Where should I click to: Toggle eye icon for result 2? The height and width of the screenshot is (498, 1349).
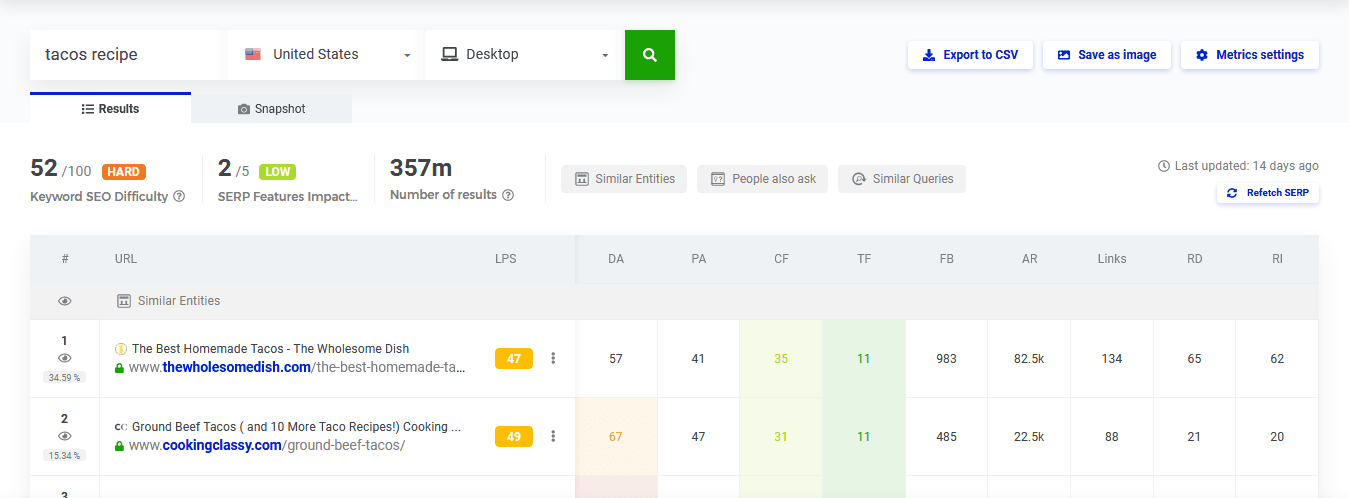click(x=65, y=436)
